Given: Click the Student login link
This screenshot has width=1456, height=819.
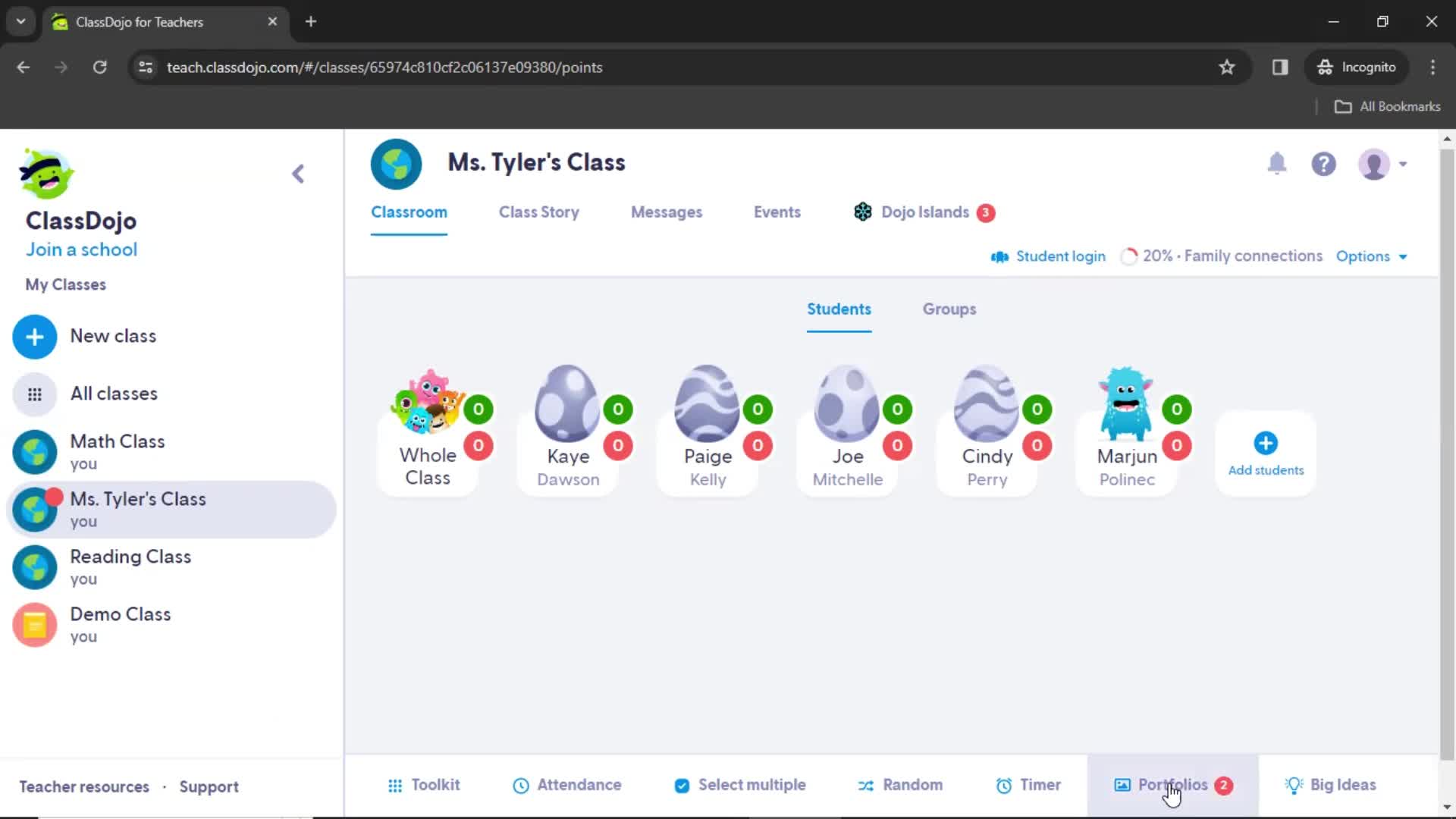Looking at the screenshot, I should [1048, 256].
